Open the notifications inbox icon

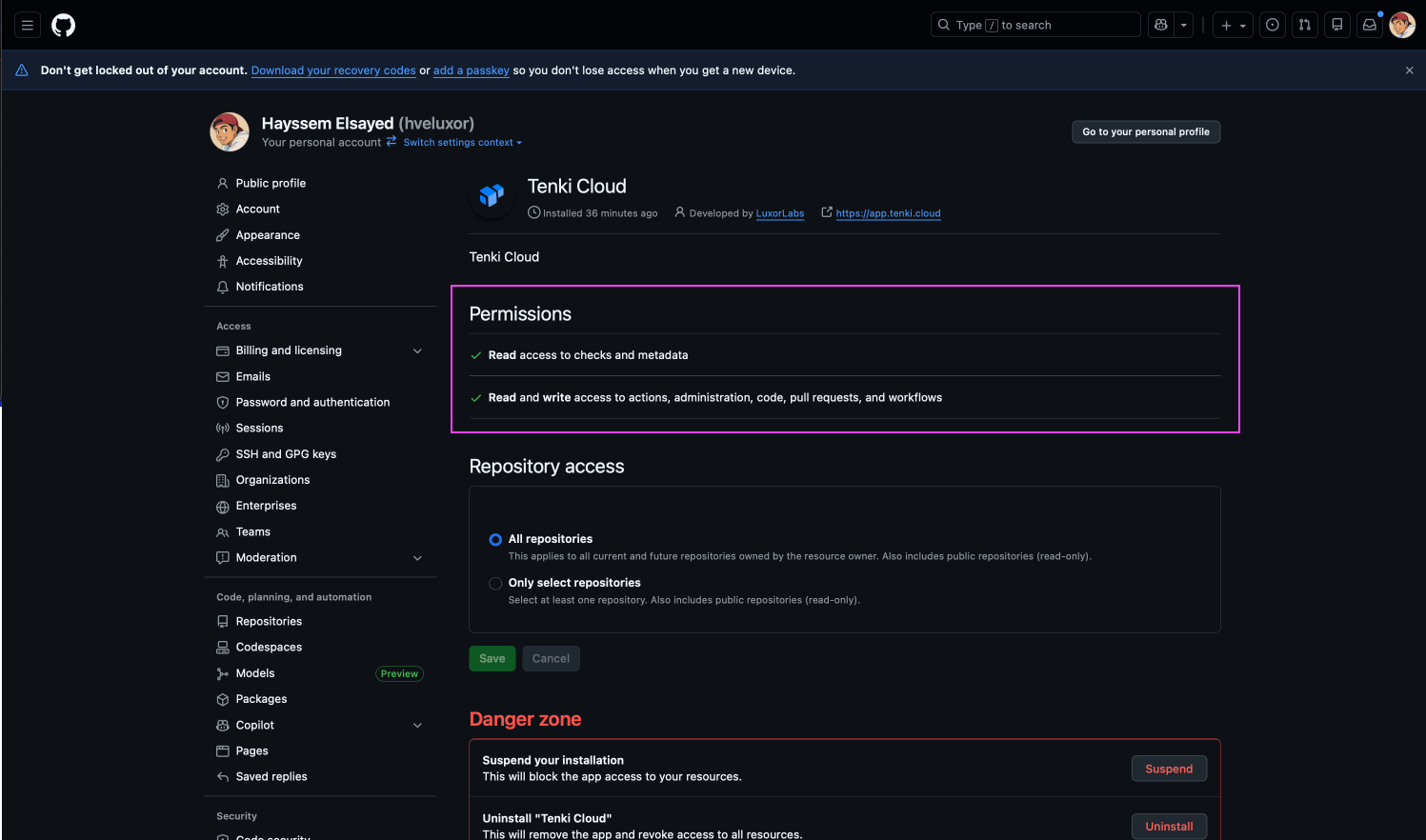(1370, 26)
